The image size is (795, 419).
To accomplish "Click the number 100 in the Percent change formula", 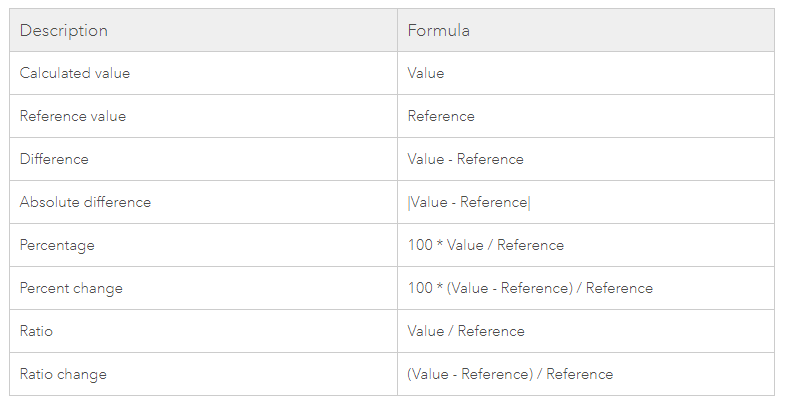I will [x=419, y=289].
